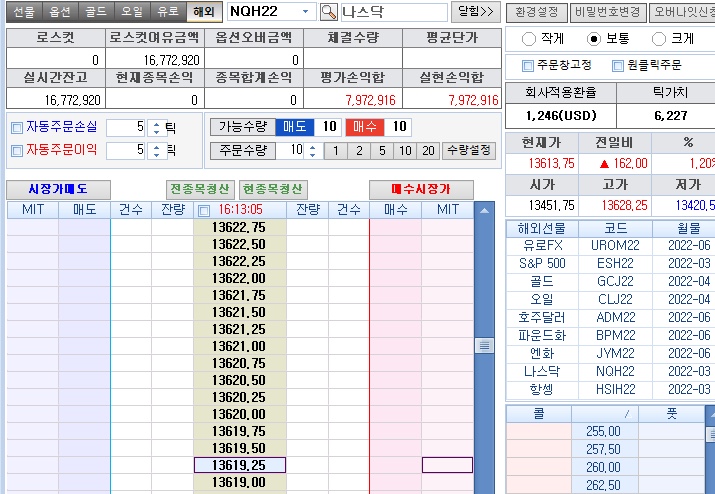Click the magnifier search icon beside 나스닥
Viewport: 715px width, 494px height.
329,12
